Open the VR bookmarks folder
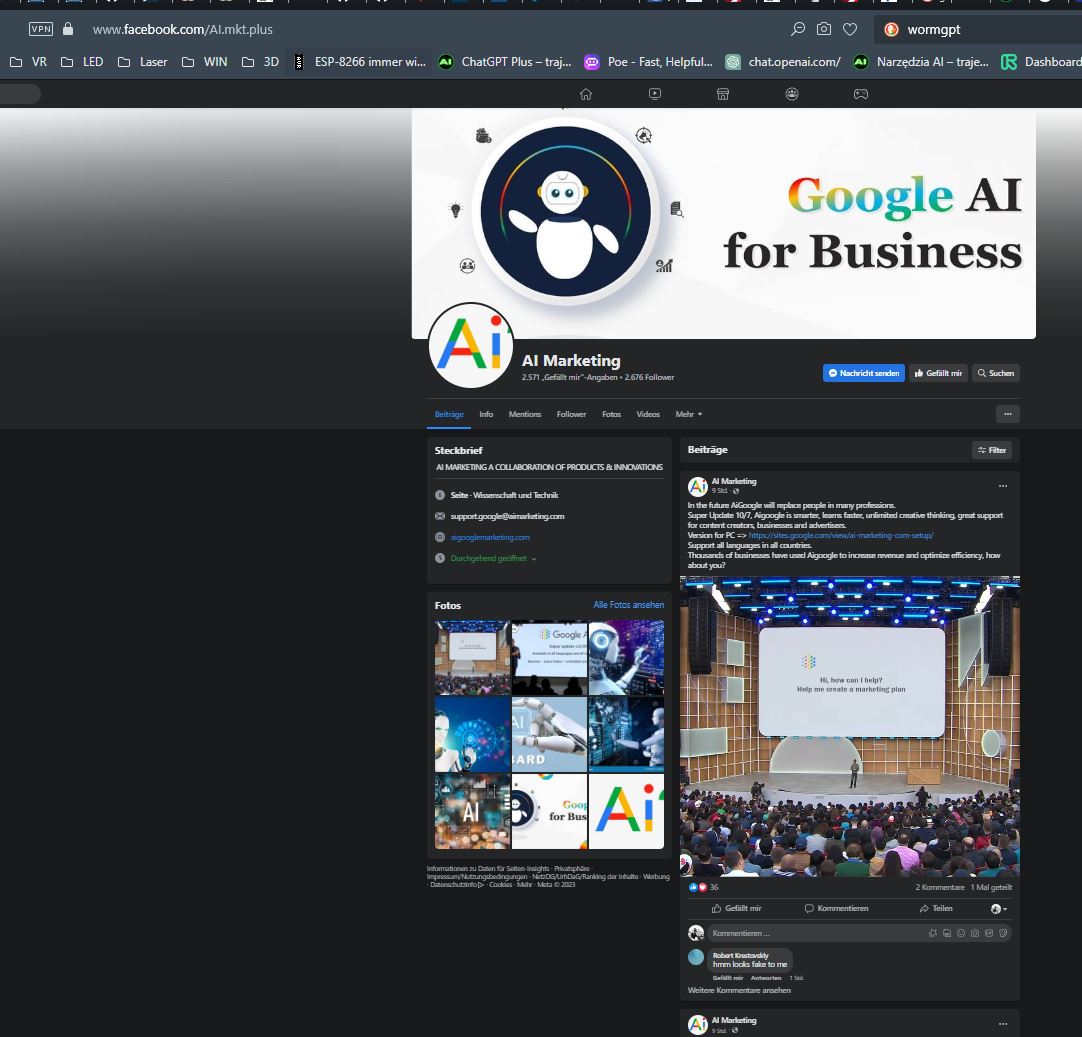 28,62
